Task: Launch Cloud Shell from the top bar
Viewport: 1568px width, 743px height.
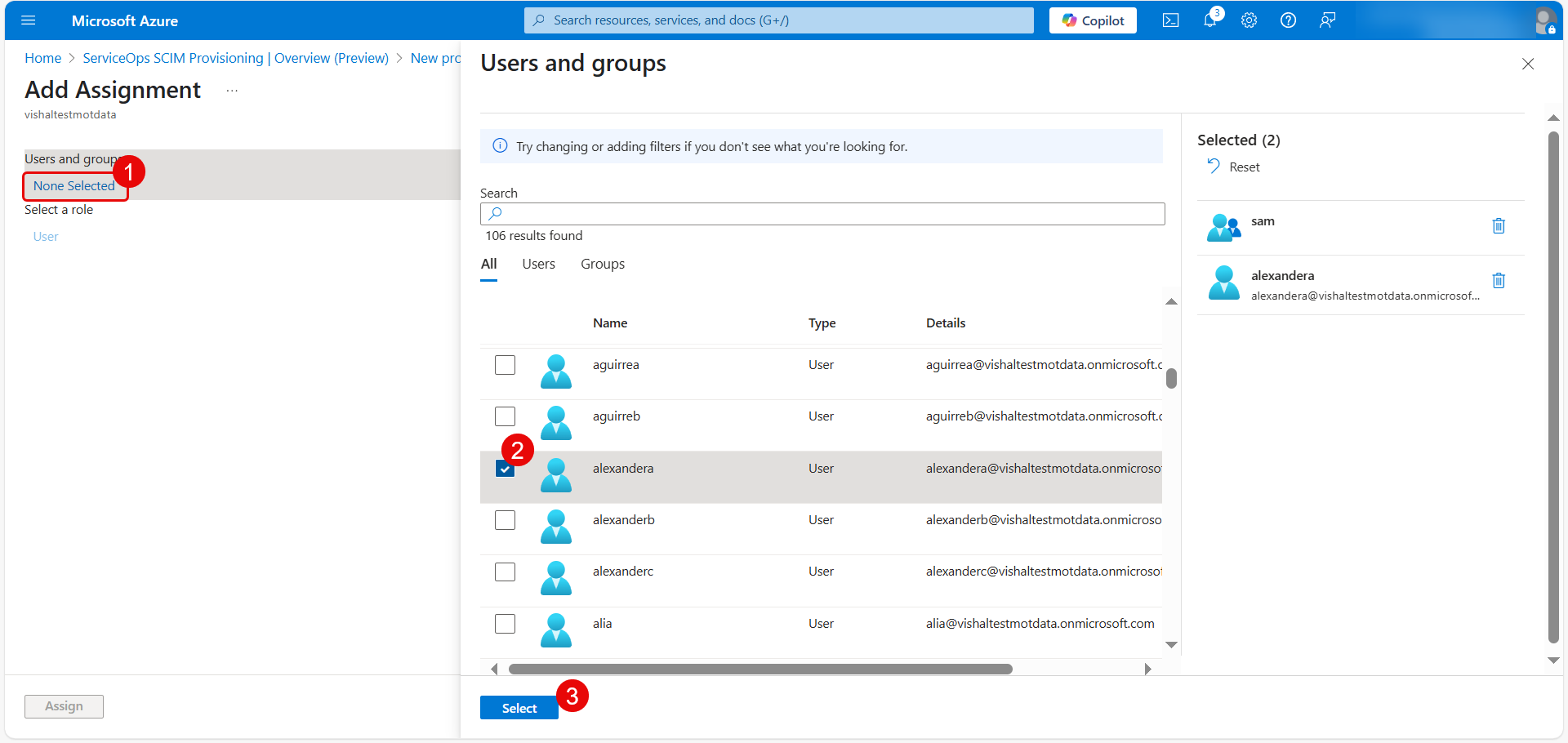Action: 1170,20
